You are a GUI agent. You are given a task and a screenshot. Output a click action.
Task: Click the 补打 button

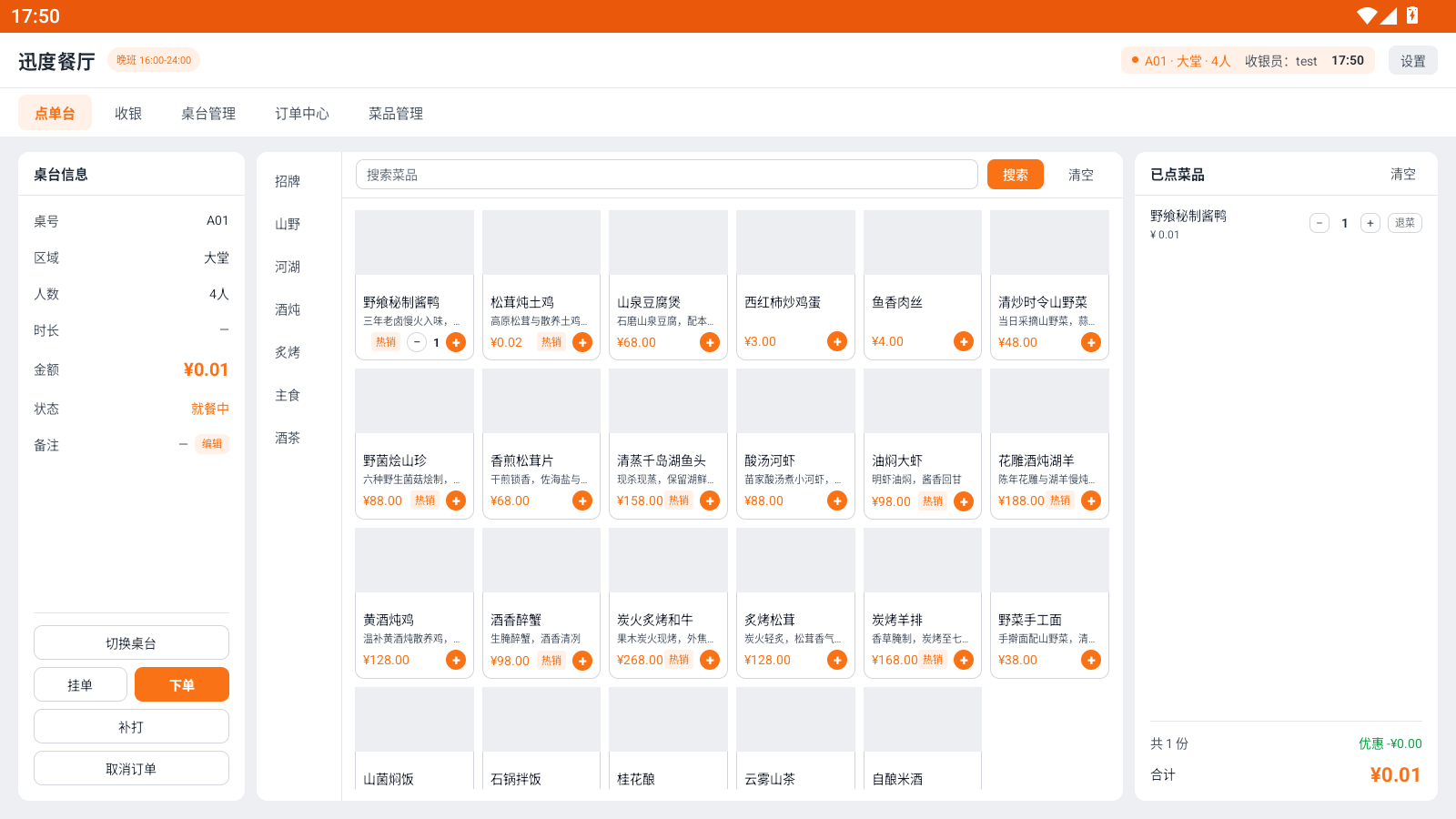131,726
